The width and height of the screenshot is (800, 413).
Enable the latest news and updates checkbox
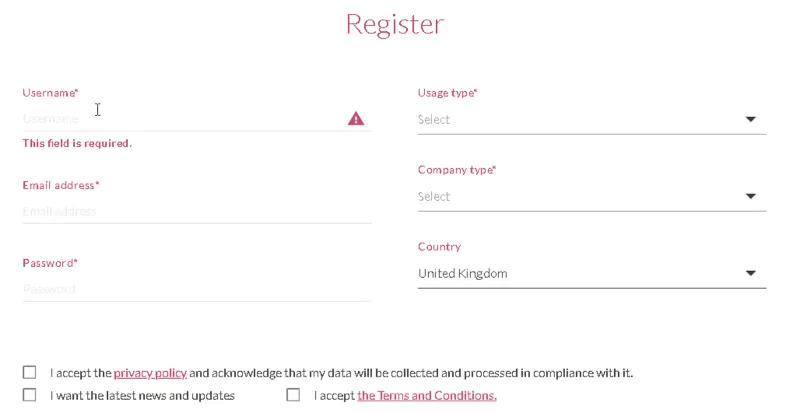point(30,395)
